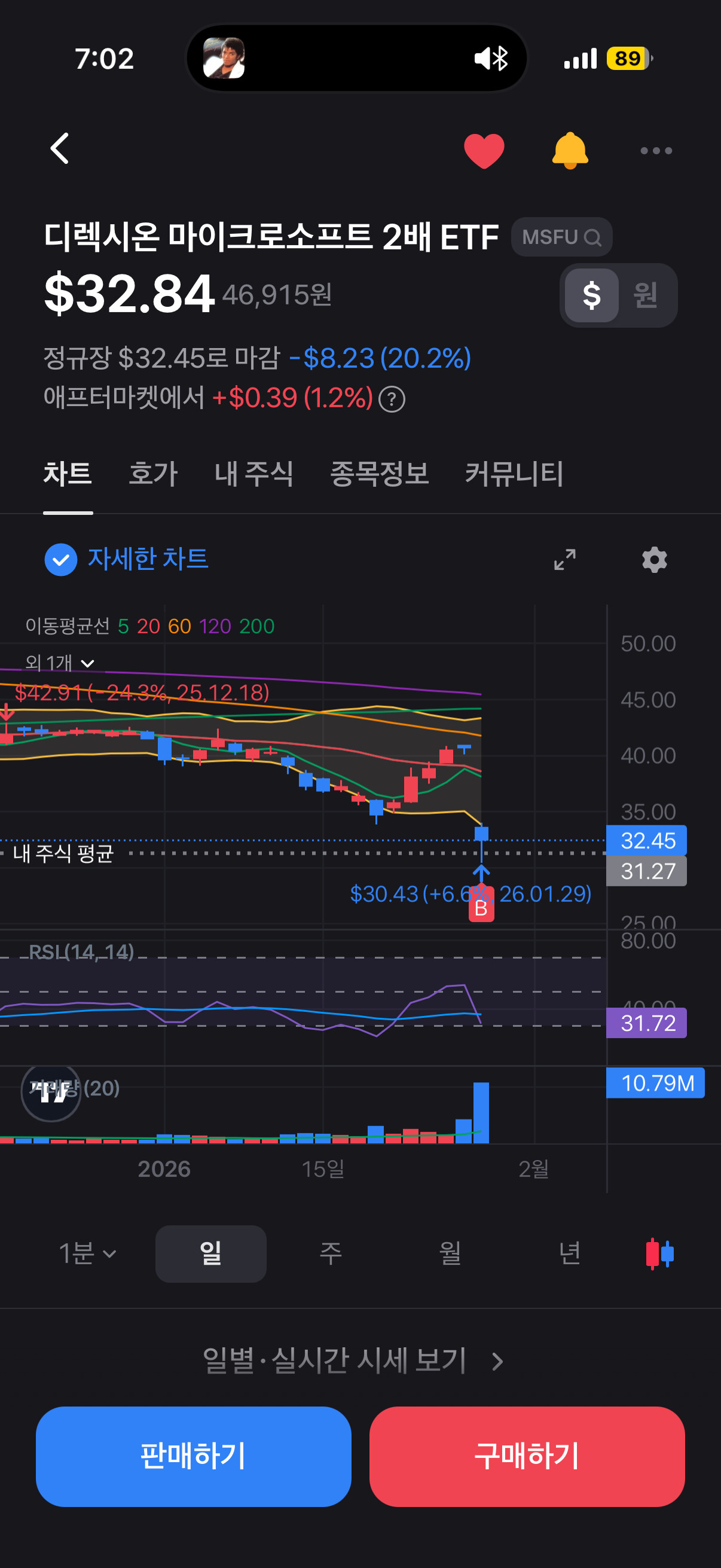Screen dimensions: 721x1568
Task: Tap the $30.43 low price annotation
Action: pyautogui.click(x=471, y=893)
